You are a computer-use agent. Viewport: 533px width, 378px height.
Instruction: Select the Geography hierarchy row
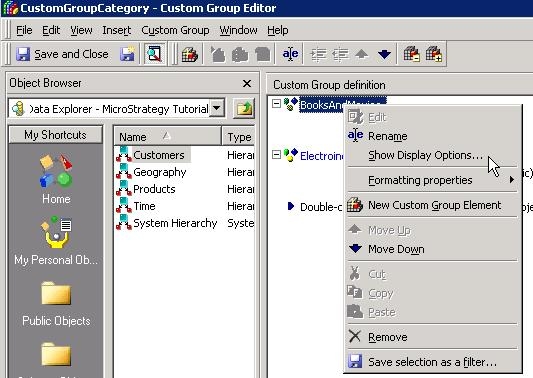[185, 172]
